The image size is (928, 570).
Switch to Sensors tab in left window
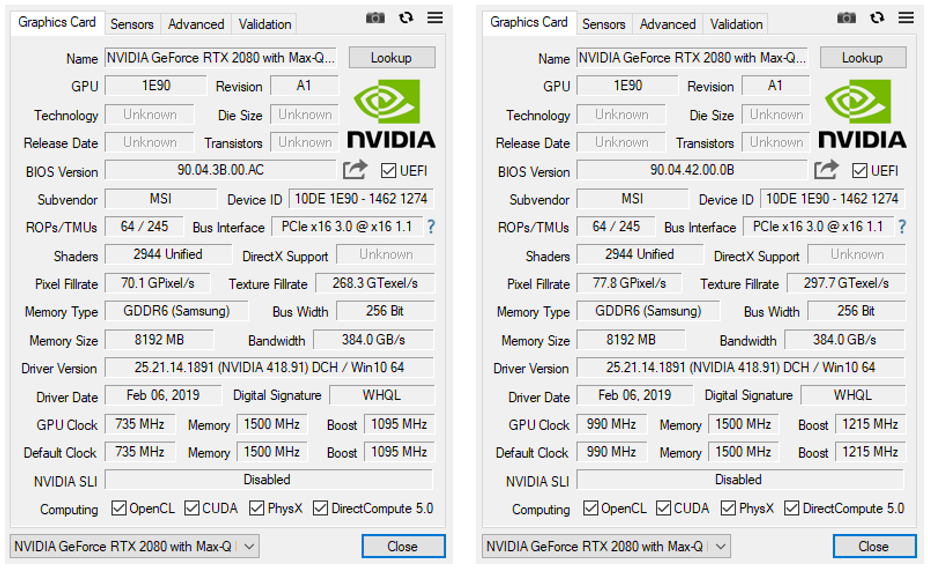point(132,24)
